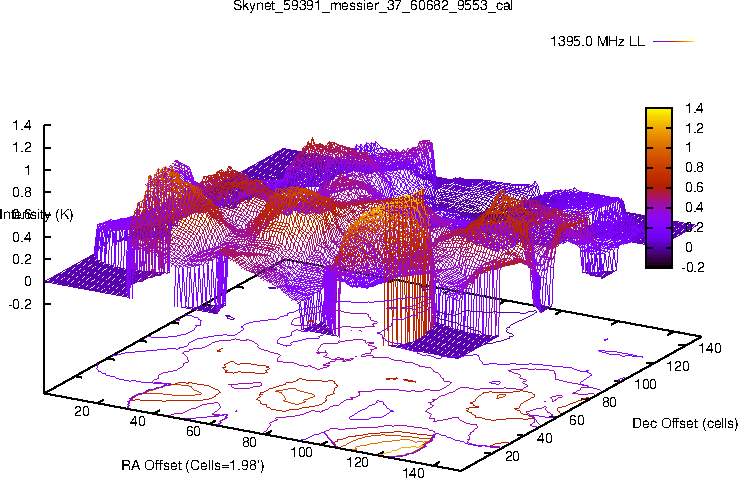Click the 0 label of the color bar

(689, 247)
